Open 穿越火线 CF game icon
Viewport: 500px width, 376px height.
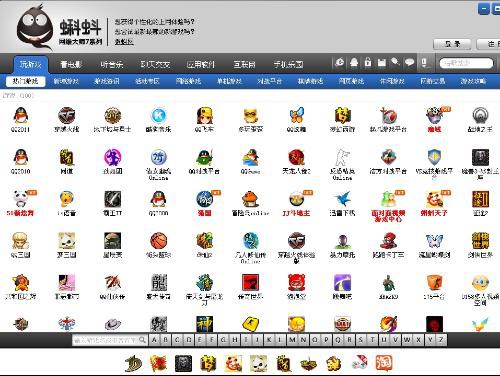(x=66, y=115)
